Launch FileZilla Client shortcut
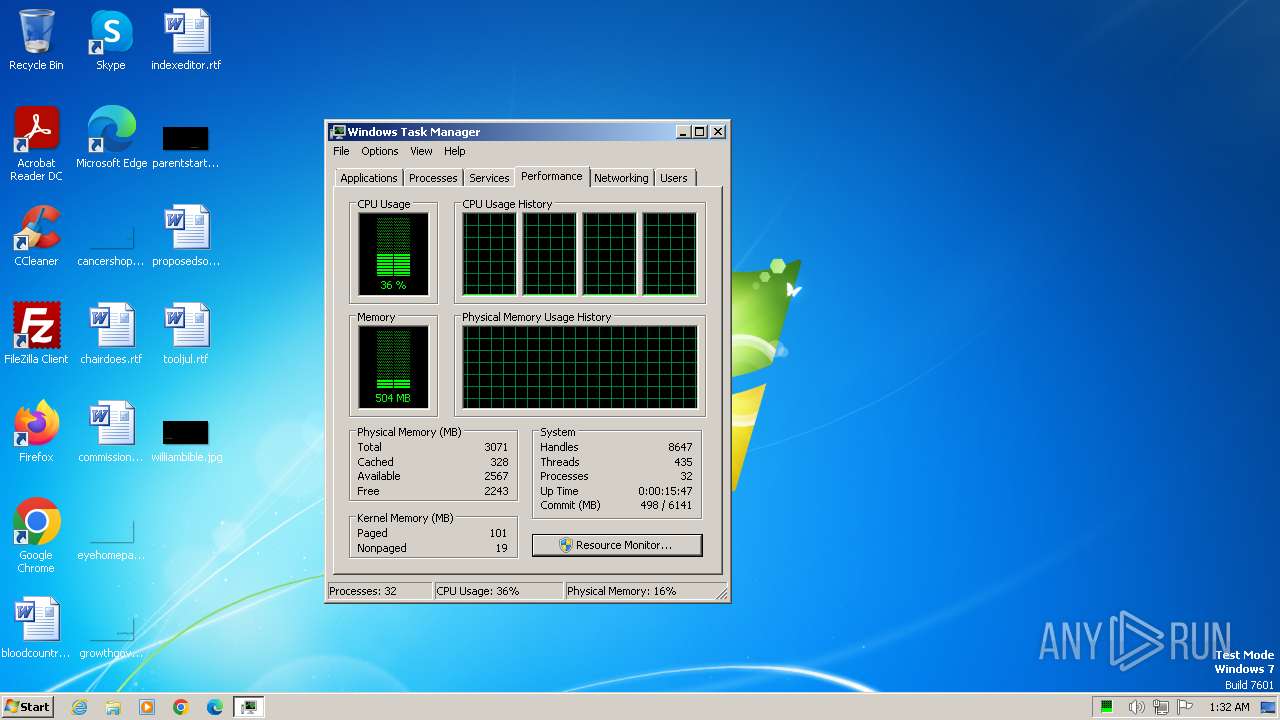Viewport: 1280px width, 720px height. point(36,333)
